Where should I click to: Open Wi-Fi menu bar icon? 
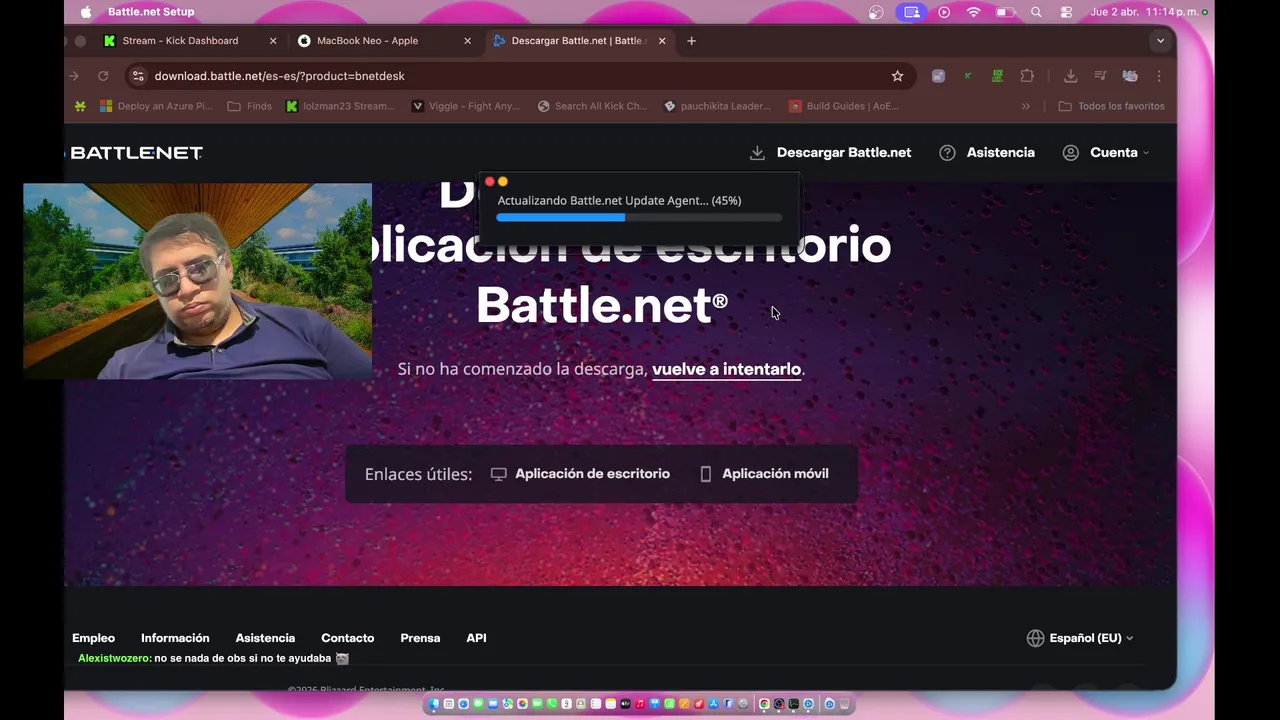973,12
